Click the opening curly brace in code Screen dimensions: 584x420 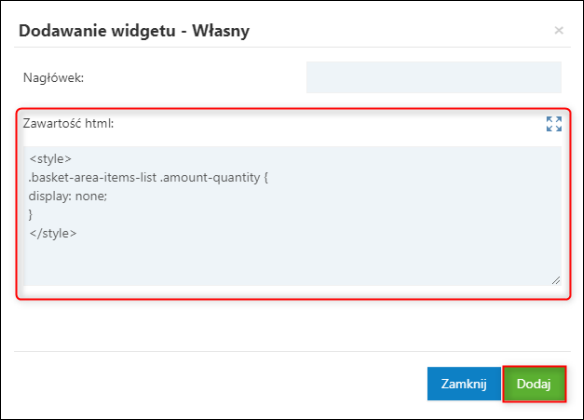(266, 178)
